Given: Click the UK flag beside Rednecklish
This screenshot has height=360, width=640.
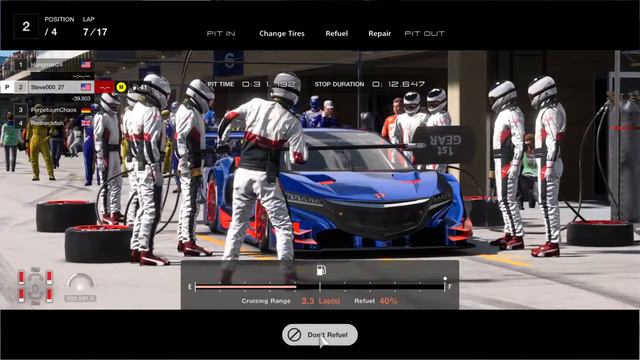Looking at the screenshot, I should [x=86, y=122].
